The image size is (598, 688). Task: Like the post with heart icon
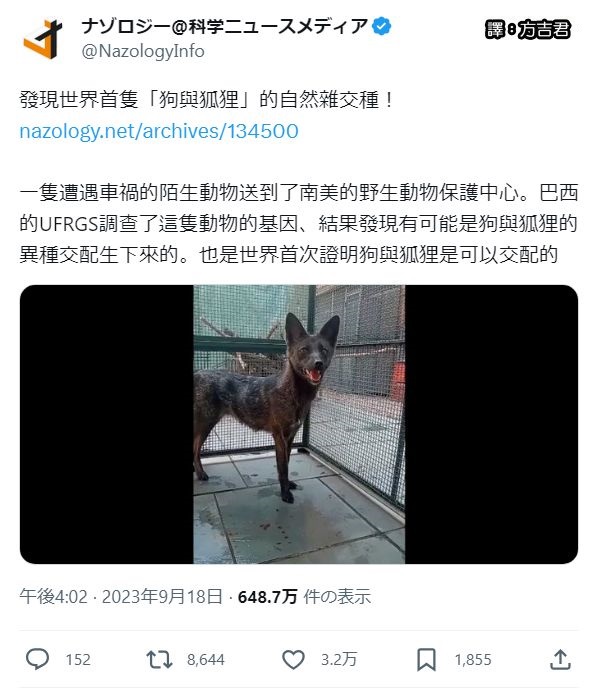coord(293,659)
